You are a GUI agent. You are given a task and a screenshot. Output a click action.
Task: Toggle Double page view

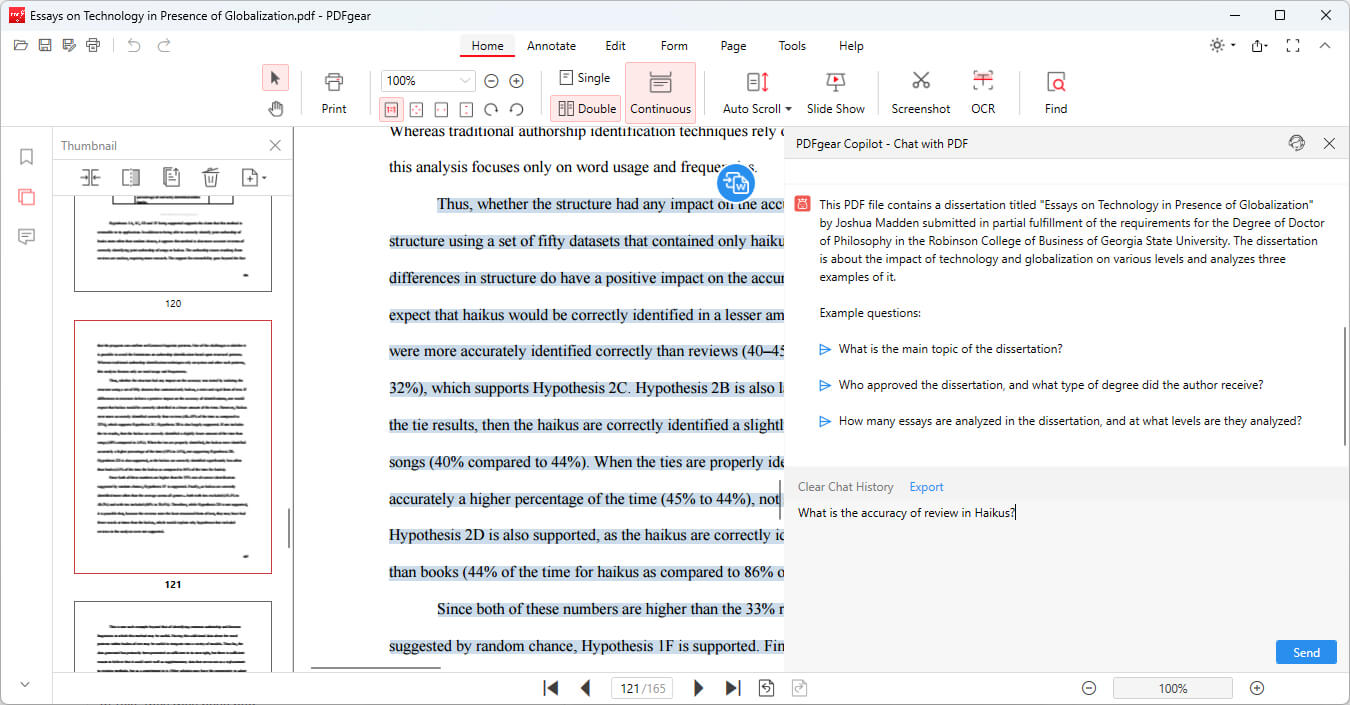point(586,108)
